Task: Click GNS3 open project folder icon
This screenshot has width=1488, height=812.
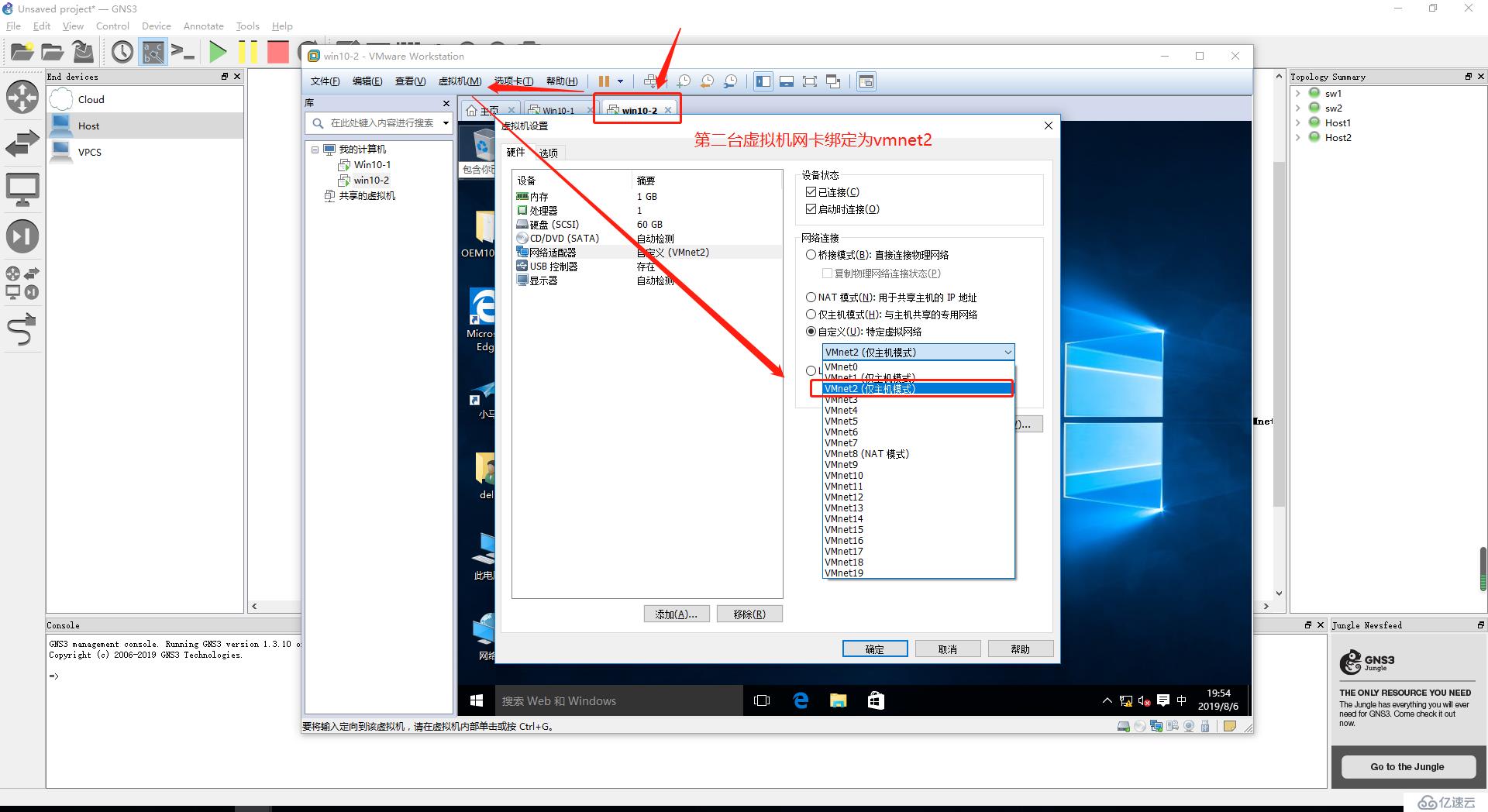Action: [52, 52]
